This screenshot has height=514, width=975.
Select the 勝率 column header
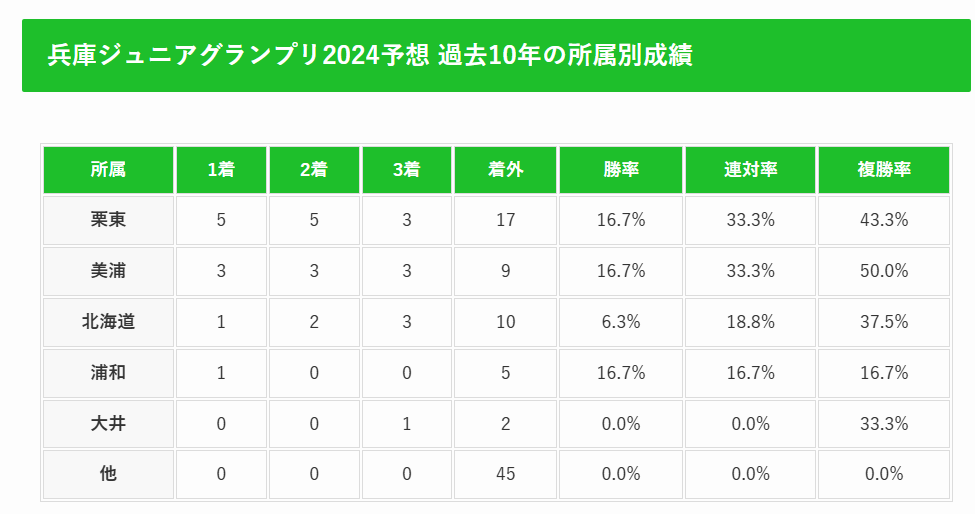tap(621, 170)
